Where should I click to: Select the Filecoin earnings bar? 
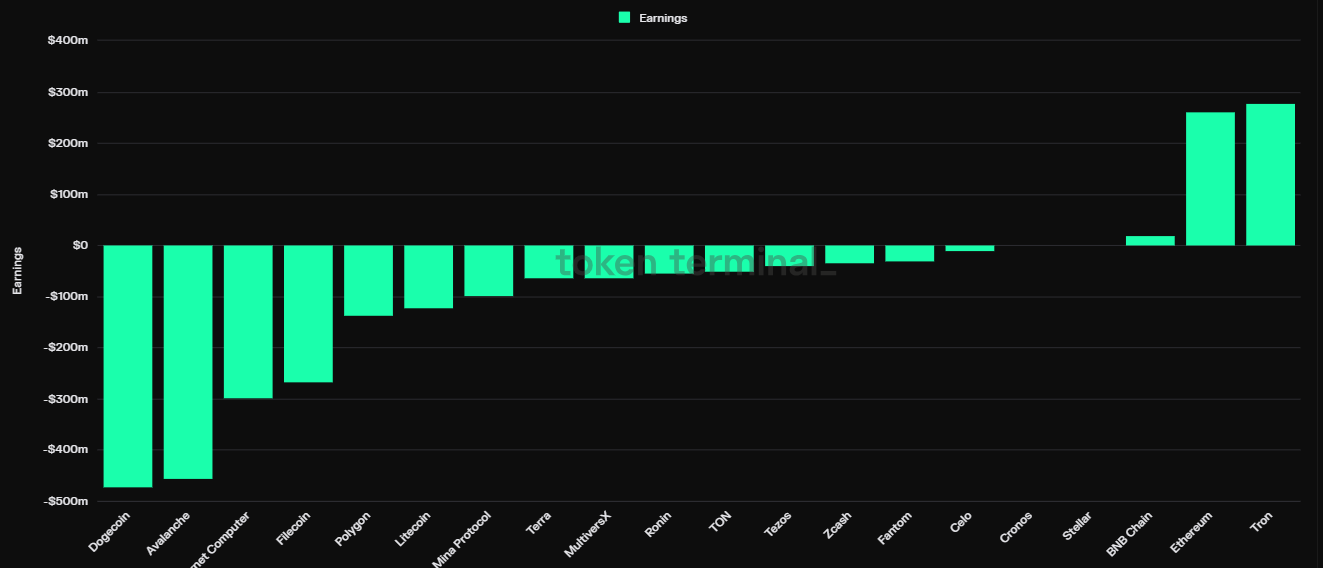[x=308, y=314]
